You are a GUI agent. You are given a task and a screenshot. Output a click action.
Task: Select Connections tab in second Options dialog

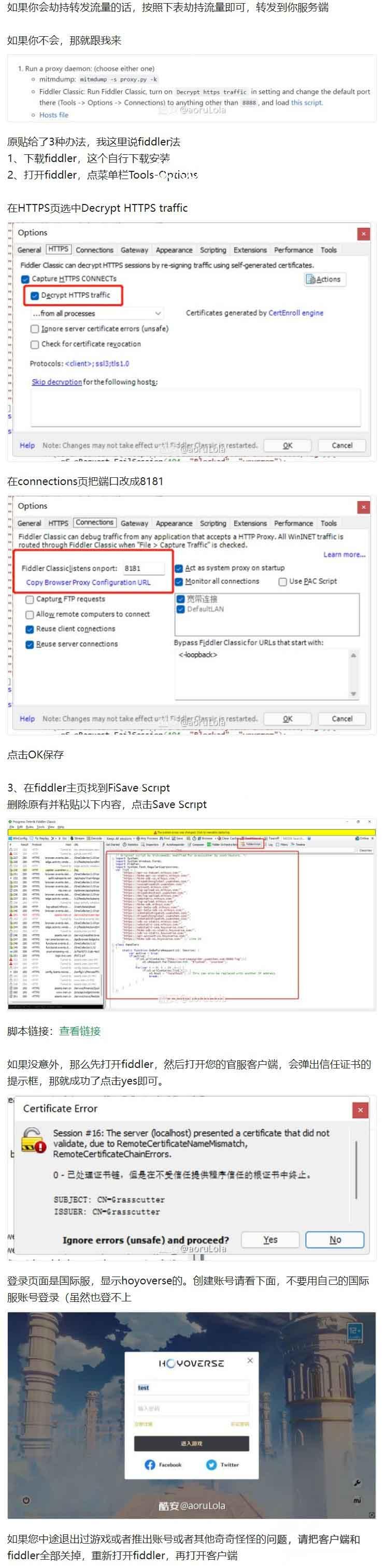(x=94, y=523)
